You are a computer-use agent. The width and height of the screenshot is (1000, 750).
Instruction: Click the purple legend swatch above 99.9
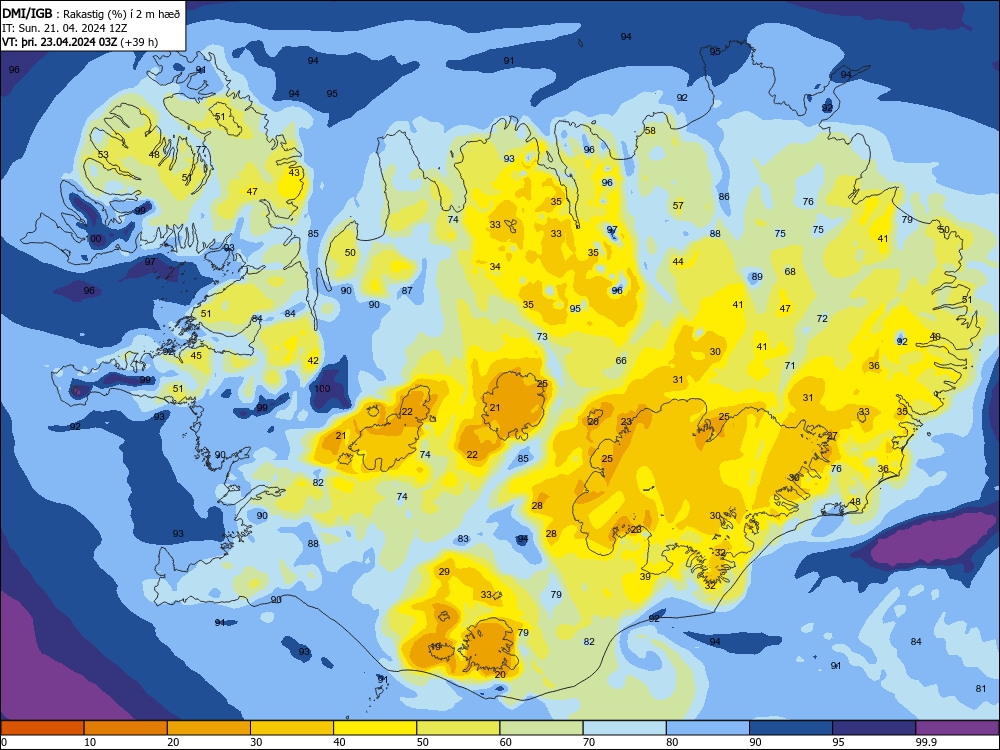coord(957,728)
